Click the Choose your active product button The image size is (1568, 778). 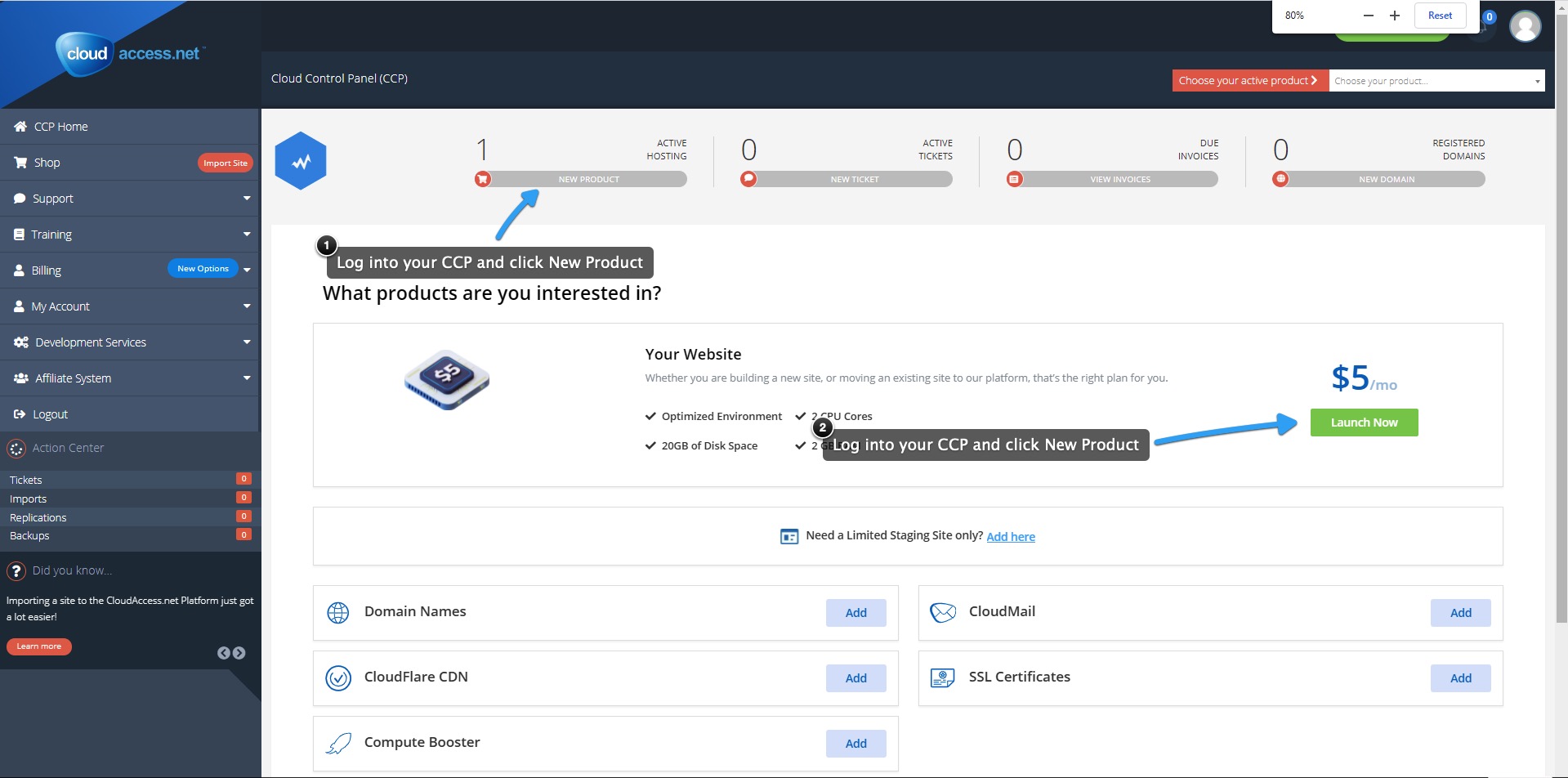pyautogui.click(x=1250, y=81)
